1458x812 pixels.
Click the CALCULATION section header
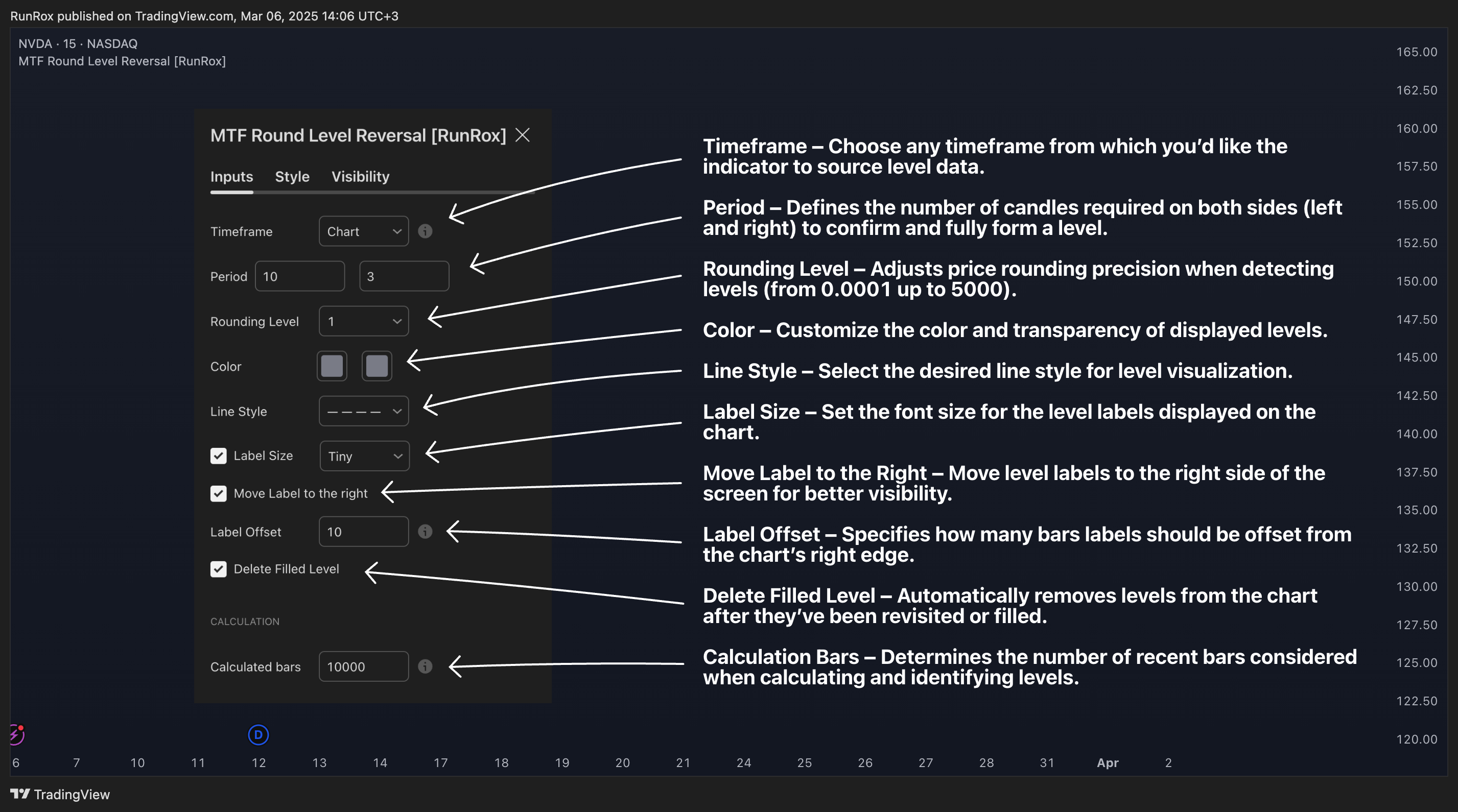245,622
